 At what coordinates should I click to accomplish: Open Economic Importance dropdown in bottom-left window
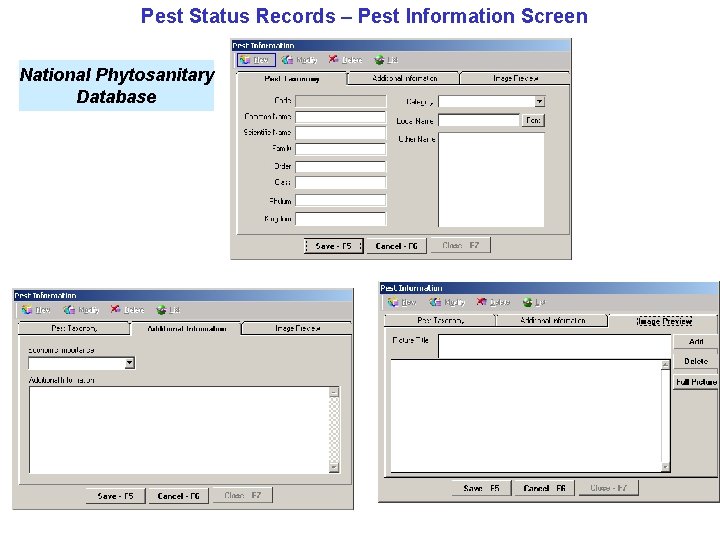(129, 363)
